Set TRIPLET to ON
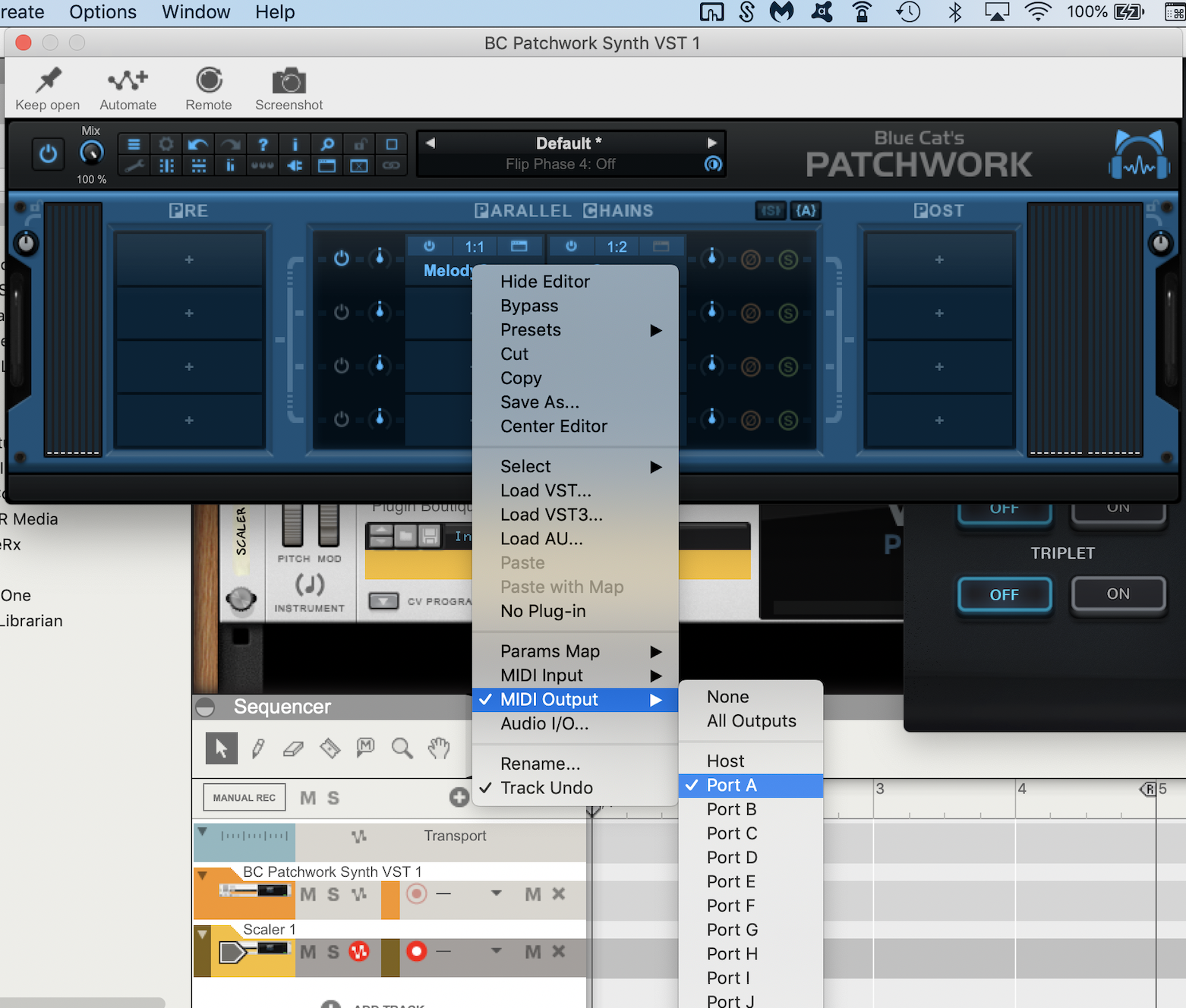Viewport: 1186px width, 1008px height. point(1118,594)
